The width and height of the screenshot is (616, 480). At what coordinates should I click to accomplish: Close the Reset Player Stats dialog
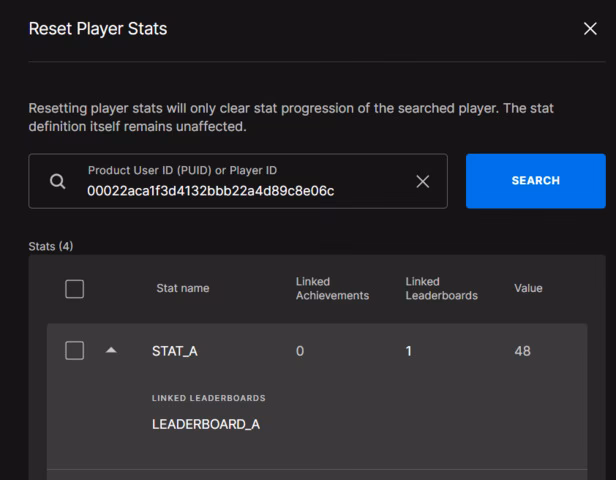590,29
